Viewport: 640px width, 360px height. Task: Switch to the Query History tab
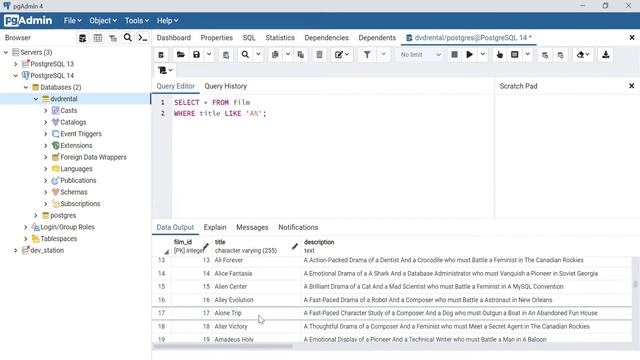pyautogui.click(x=225, y=86)
